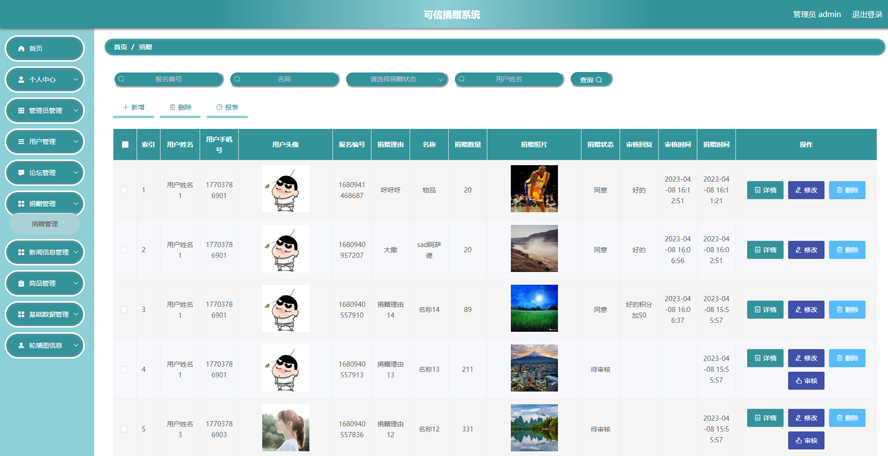This screenshot has width=888, height=456.
Task: Open the 请选择捐赠状态 dropdown
Action: click(x=397, y=80)
